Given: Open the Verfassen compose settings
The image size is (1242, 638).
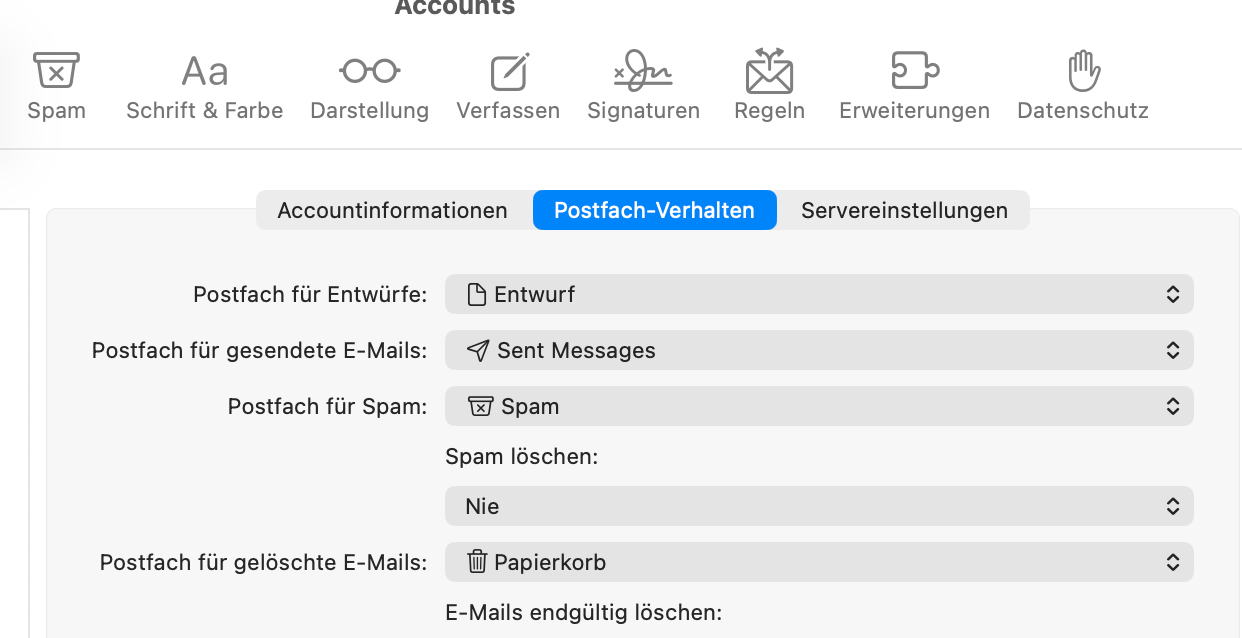Looking at the screenshot, I should pos(508,72).
